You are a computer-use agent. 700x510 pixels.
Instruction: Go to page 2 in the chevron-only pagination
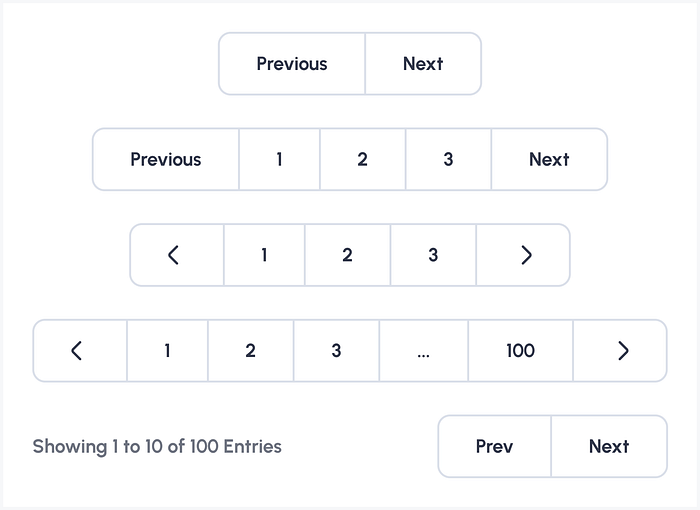(348, 255)
